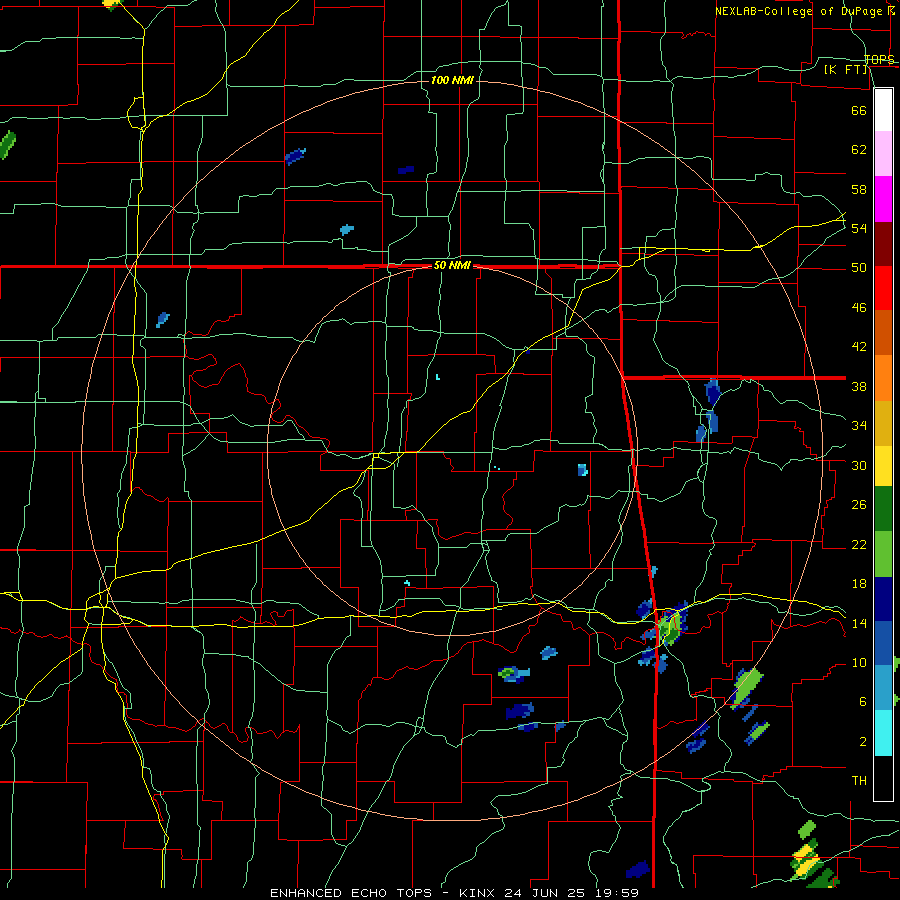Click the "10" legend value

point(859,663)
